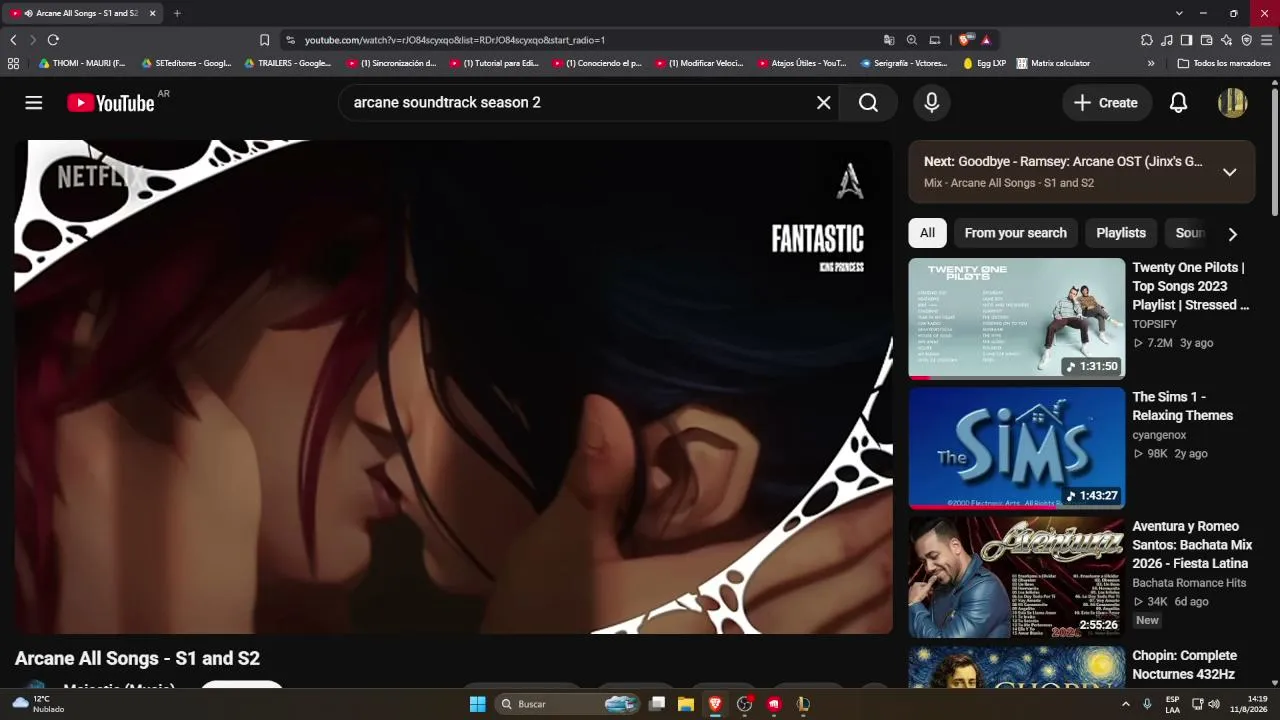1280x720 pixels.
Task: Start voice search with the microphone icon
Action: [x=932, y=103]
